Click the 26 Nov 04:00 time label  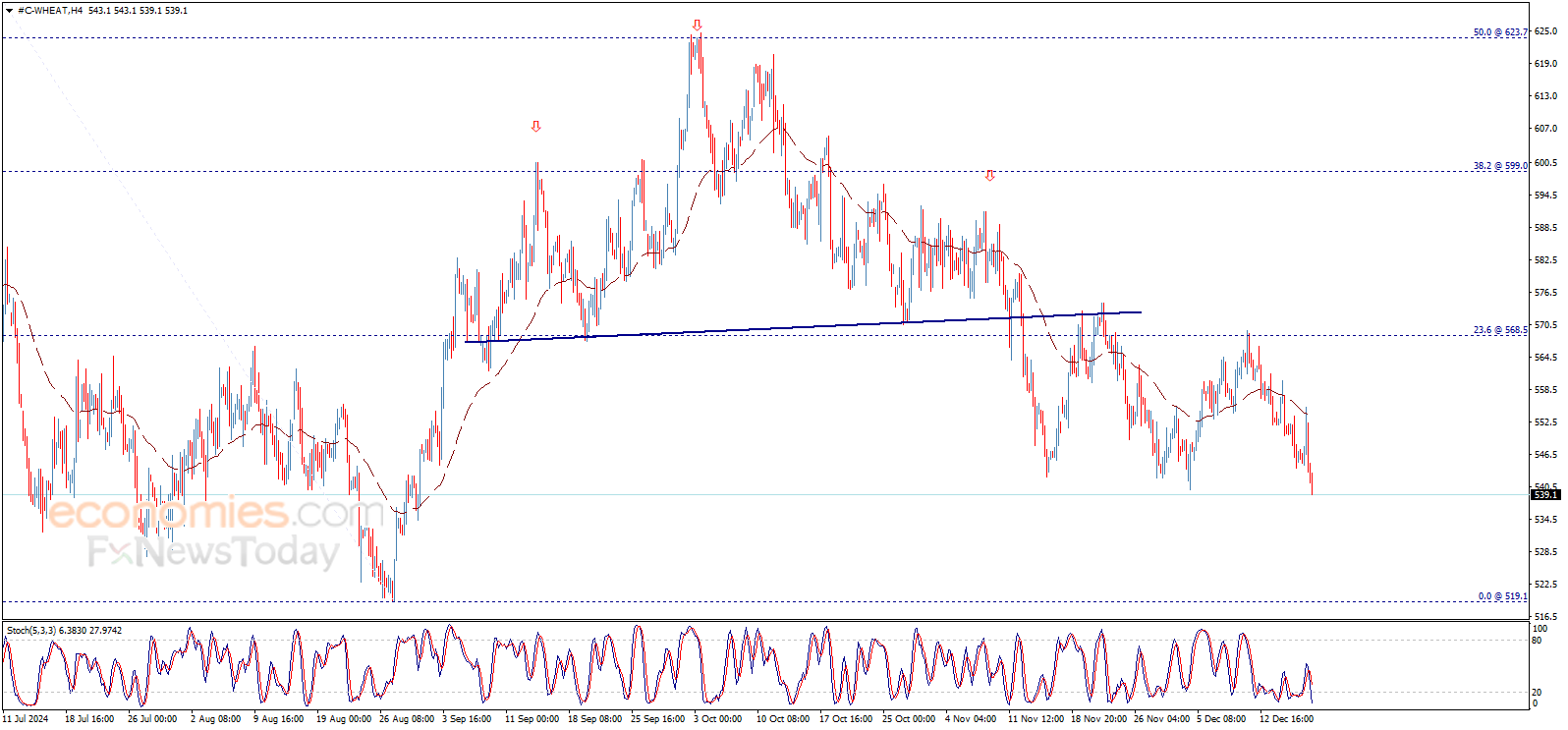(x=1161, y=719)
